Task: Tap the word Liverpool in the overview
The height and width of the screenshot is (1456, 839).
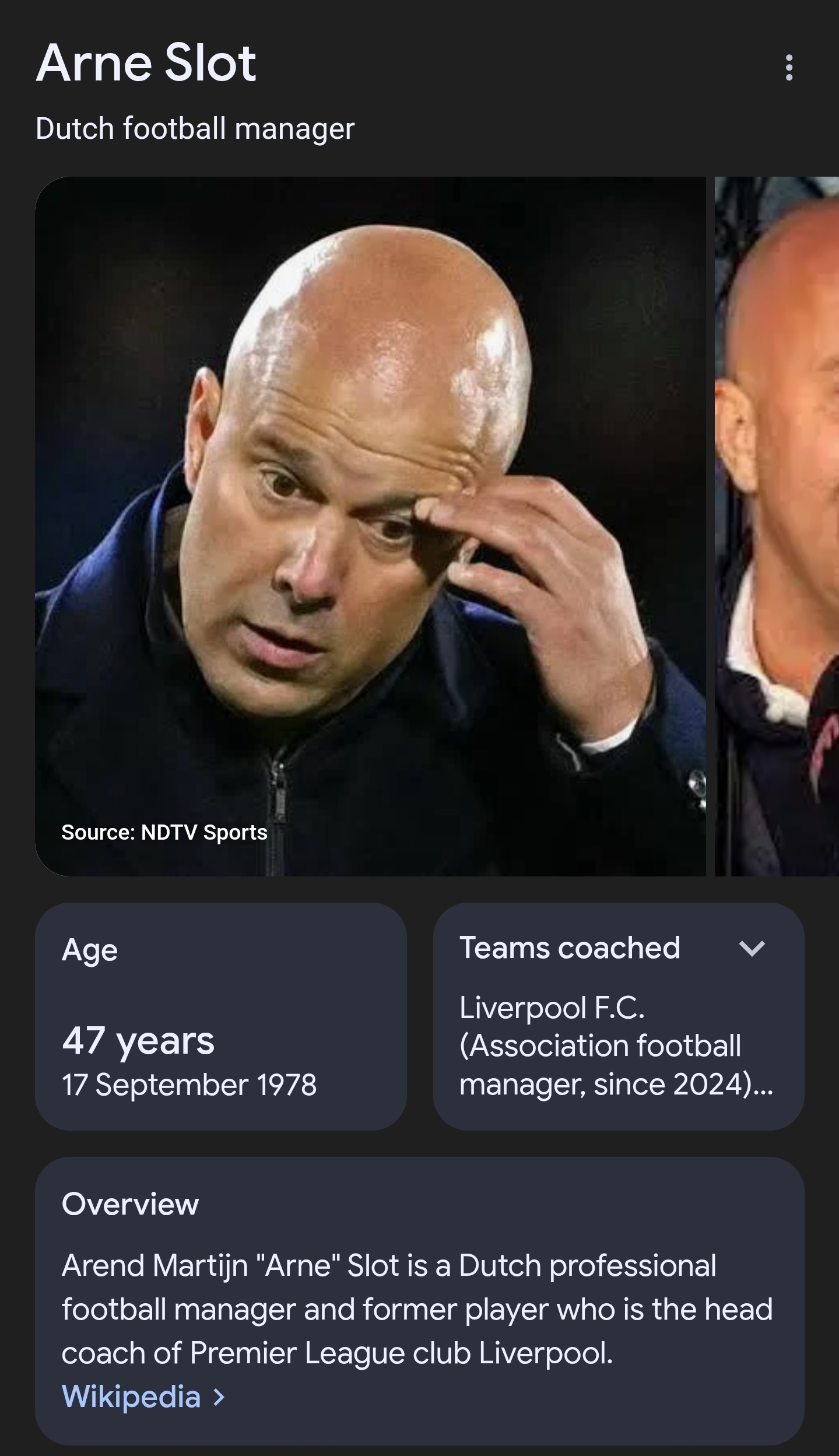Action: 546,1353
